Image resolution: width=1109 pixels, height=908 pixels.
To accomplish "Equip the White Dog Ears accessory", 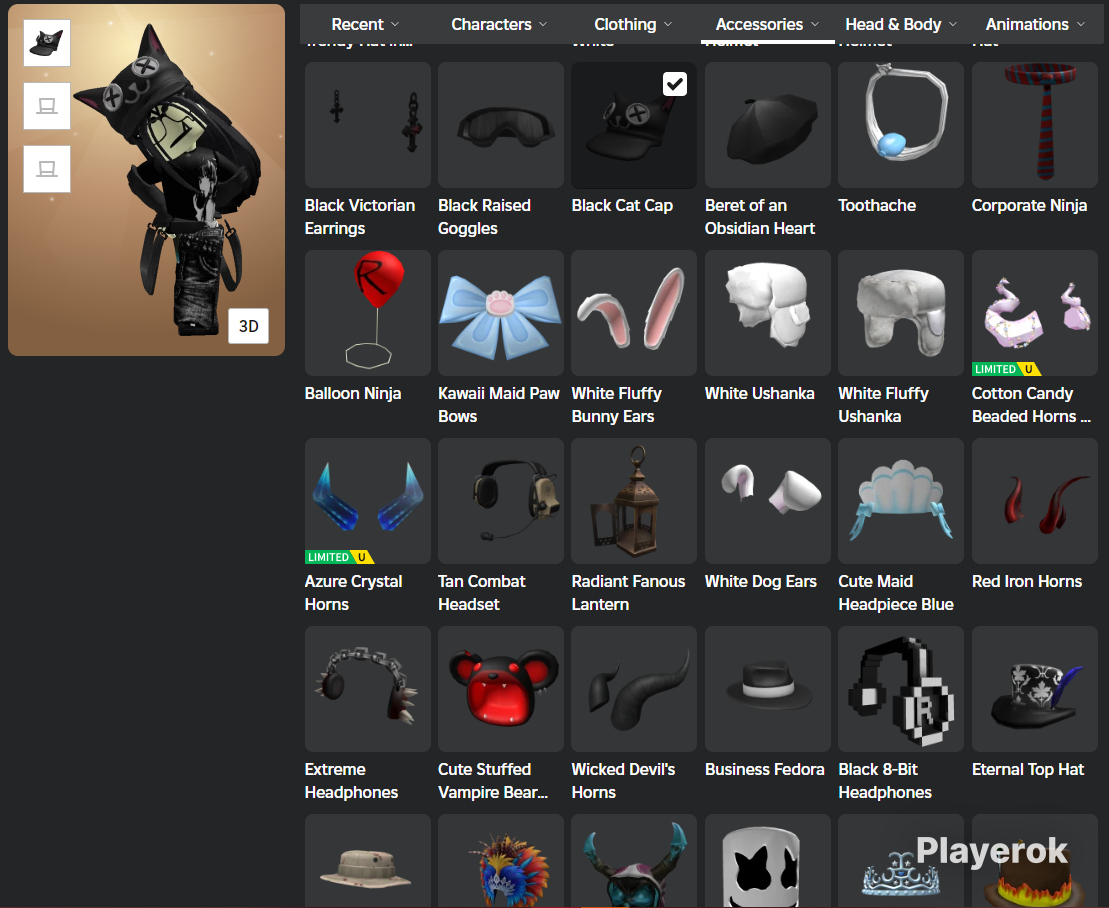I will click(767, 501).
